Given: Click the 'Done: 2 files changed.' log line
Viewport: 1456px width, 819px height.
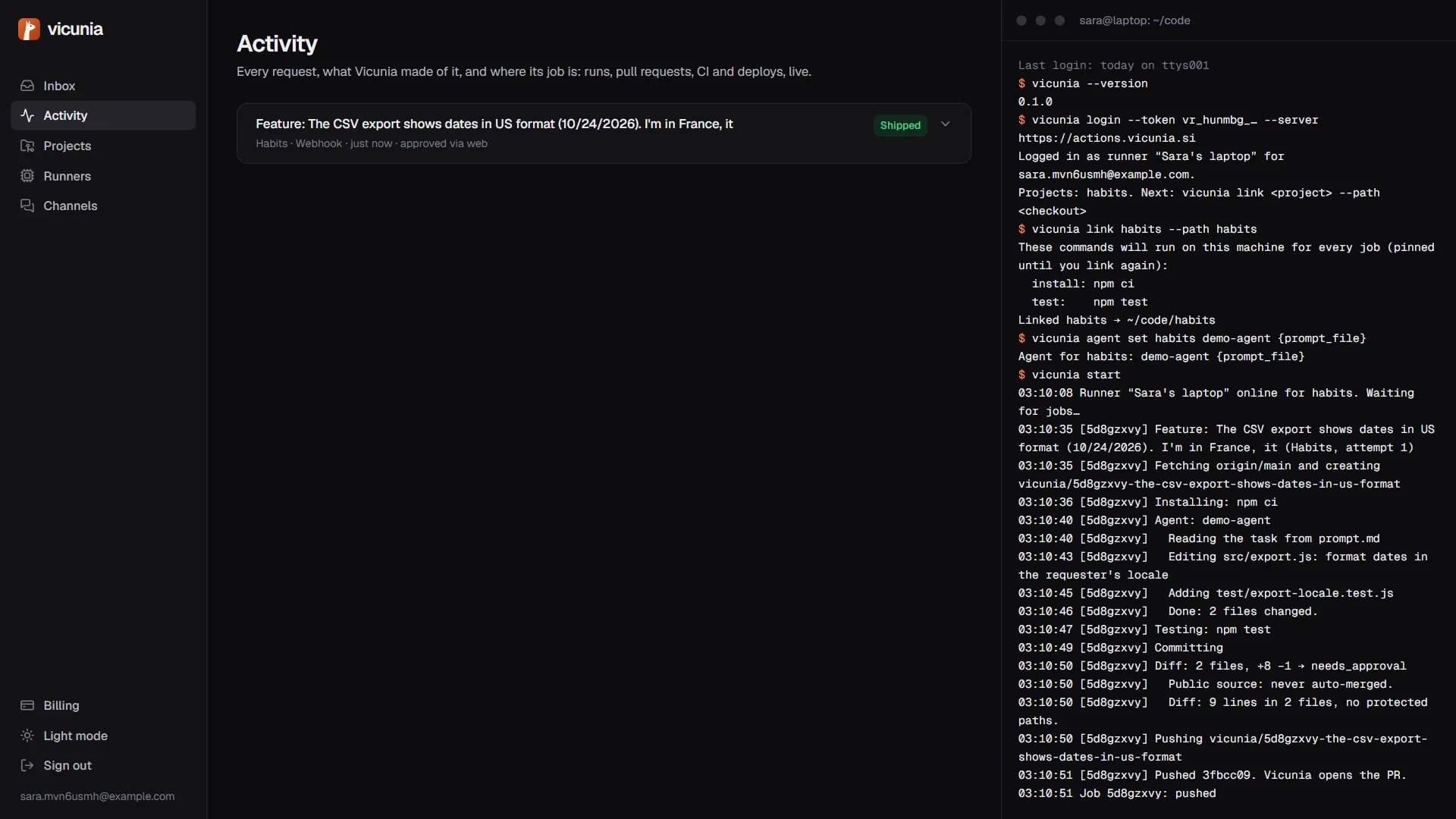Looking at the screenshot, I should 1168,611.
